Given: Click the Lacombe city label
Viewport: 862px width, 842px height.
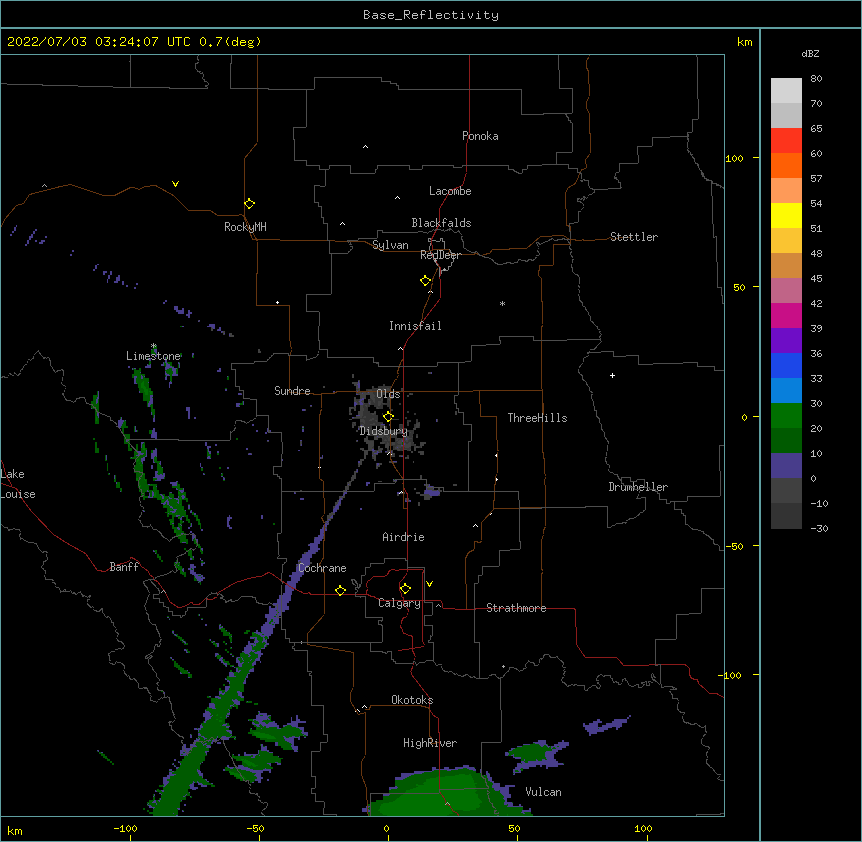Looking at the screenshot, I should [450, 191].
